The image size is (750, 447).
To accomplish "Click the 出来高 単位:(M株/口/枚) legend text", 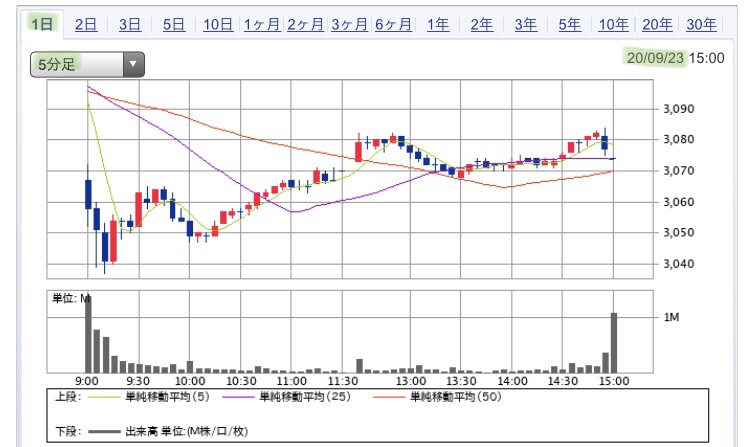I will 187,431.
